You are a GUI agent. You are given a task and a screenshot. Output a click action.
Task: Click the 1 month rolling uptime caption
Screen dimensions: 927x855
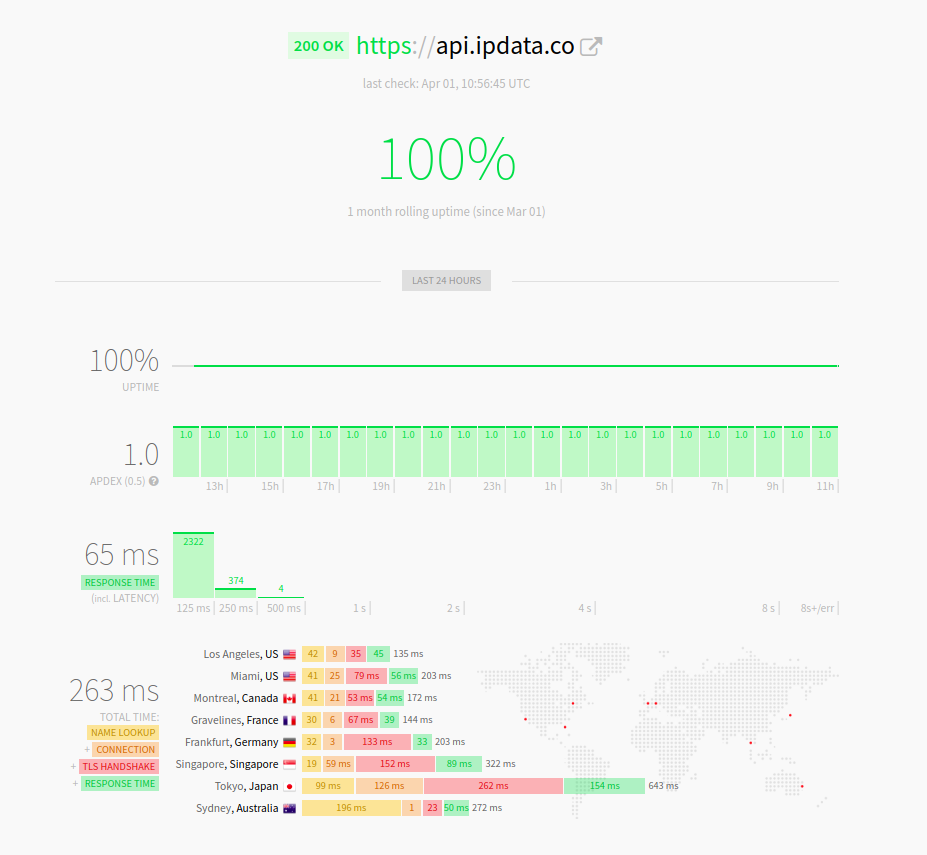[446, 212]
